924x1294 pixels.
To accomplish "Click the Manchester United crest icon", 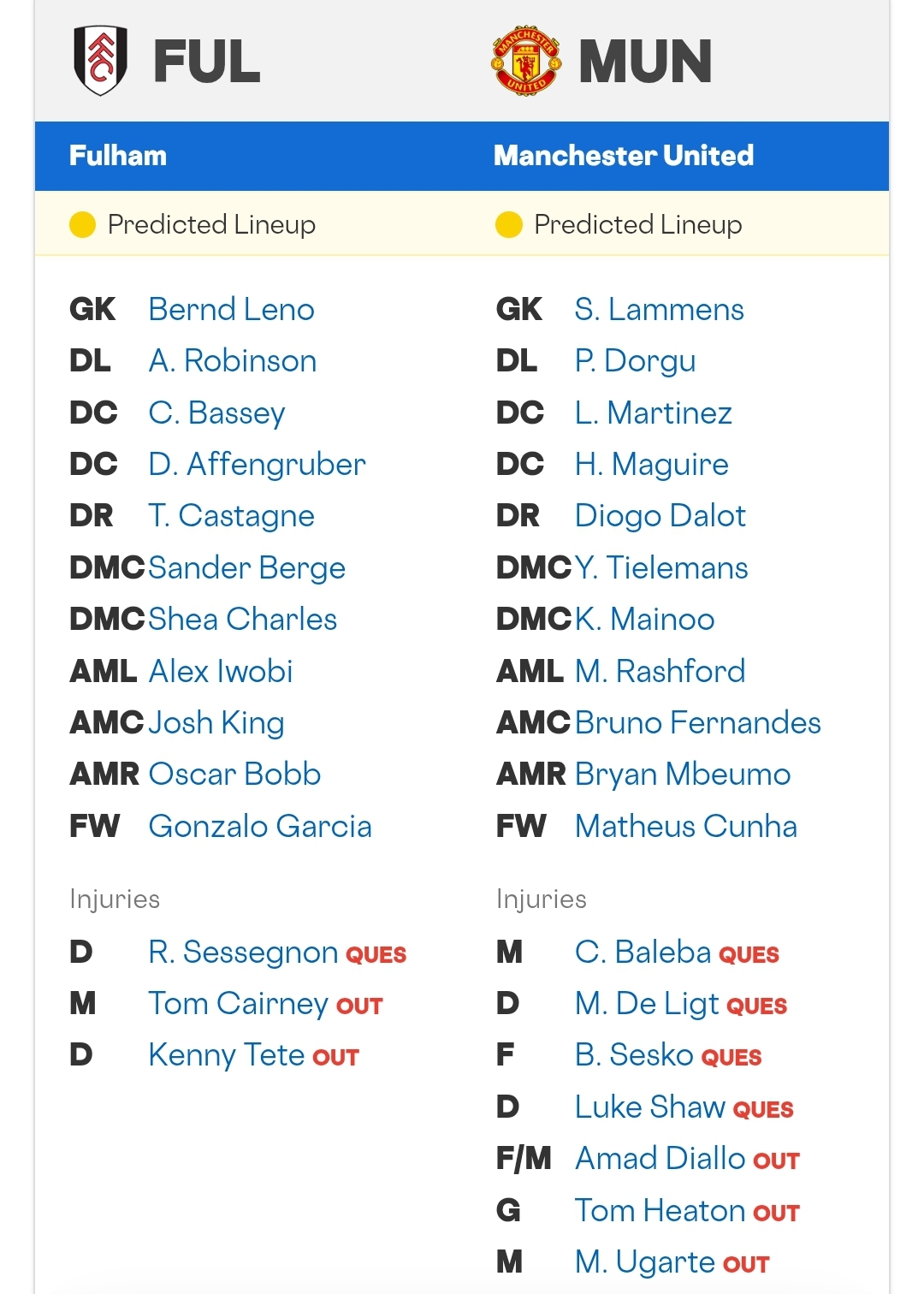I will [526, 61].
